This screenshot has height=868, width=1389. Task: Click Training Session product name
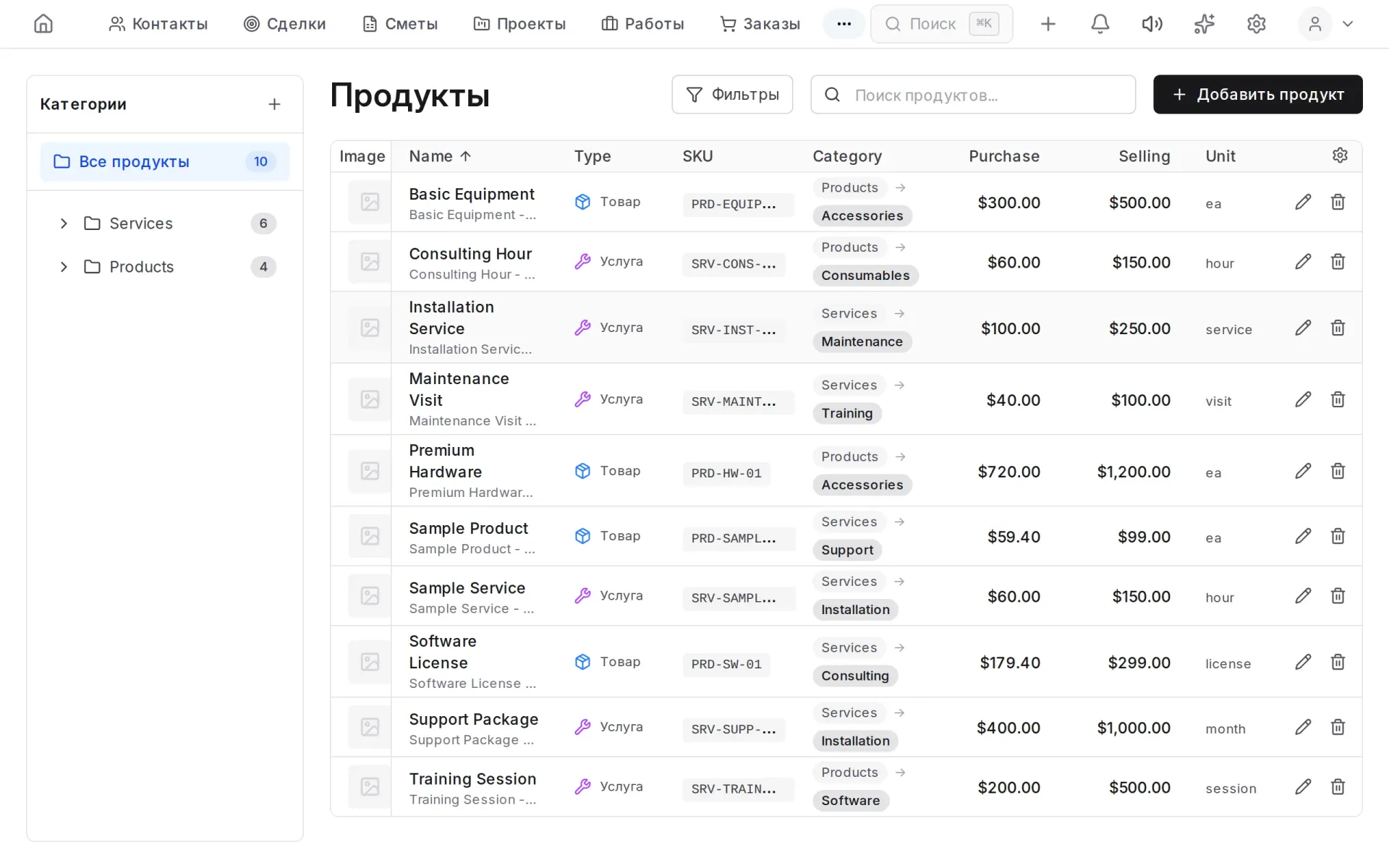point(472,779)
